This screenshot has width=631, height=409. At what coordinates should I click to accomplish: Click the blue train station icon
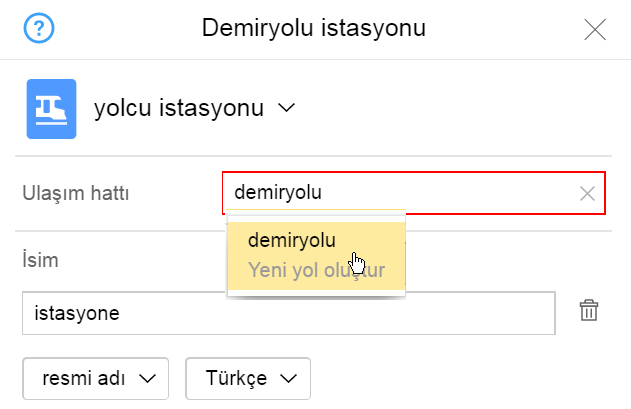tap(51, 107)
